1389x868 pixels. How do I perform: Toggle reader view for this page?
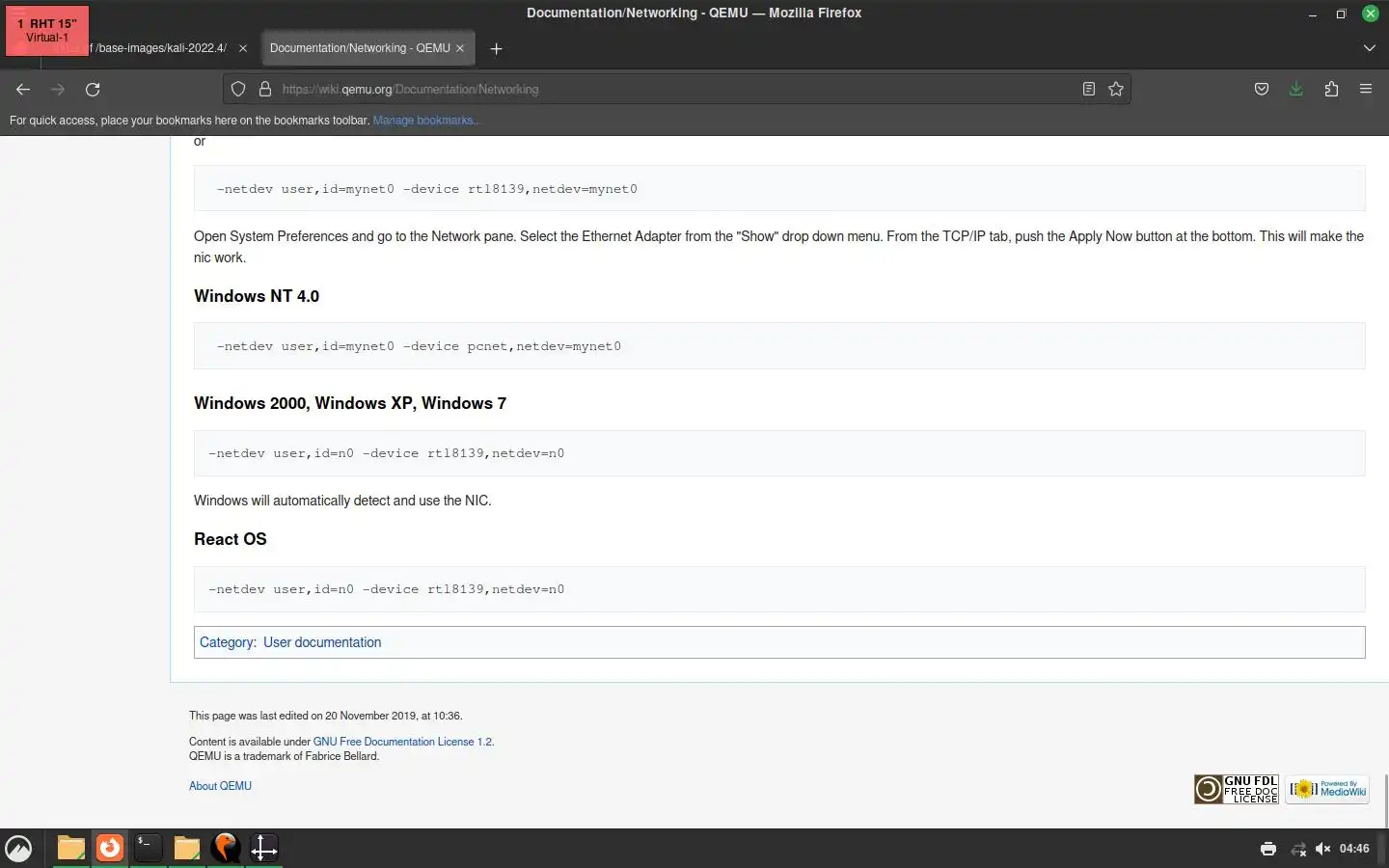click(x=1088, y=89)
